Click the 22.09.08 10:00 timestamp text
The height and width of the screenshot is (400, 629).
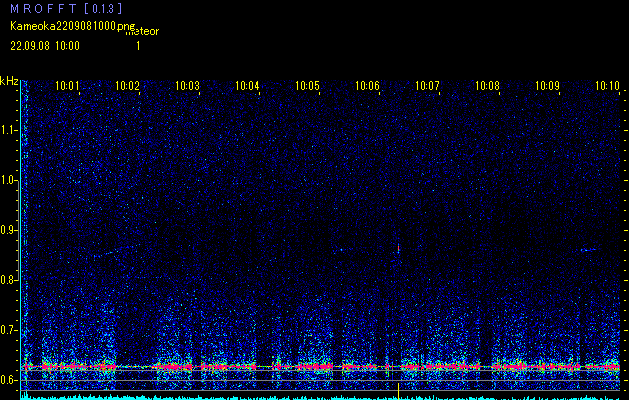click(x=45, y=46)
